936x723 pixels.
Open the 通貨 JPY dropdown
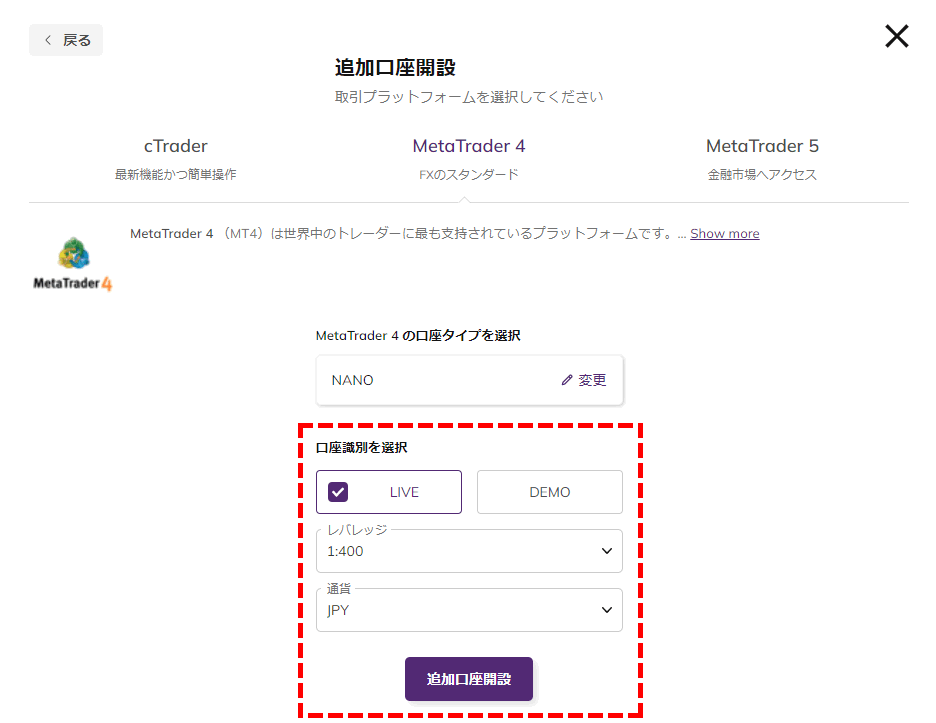[469, 610]
